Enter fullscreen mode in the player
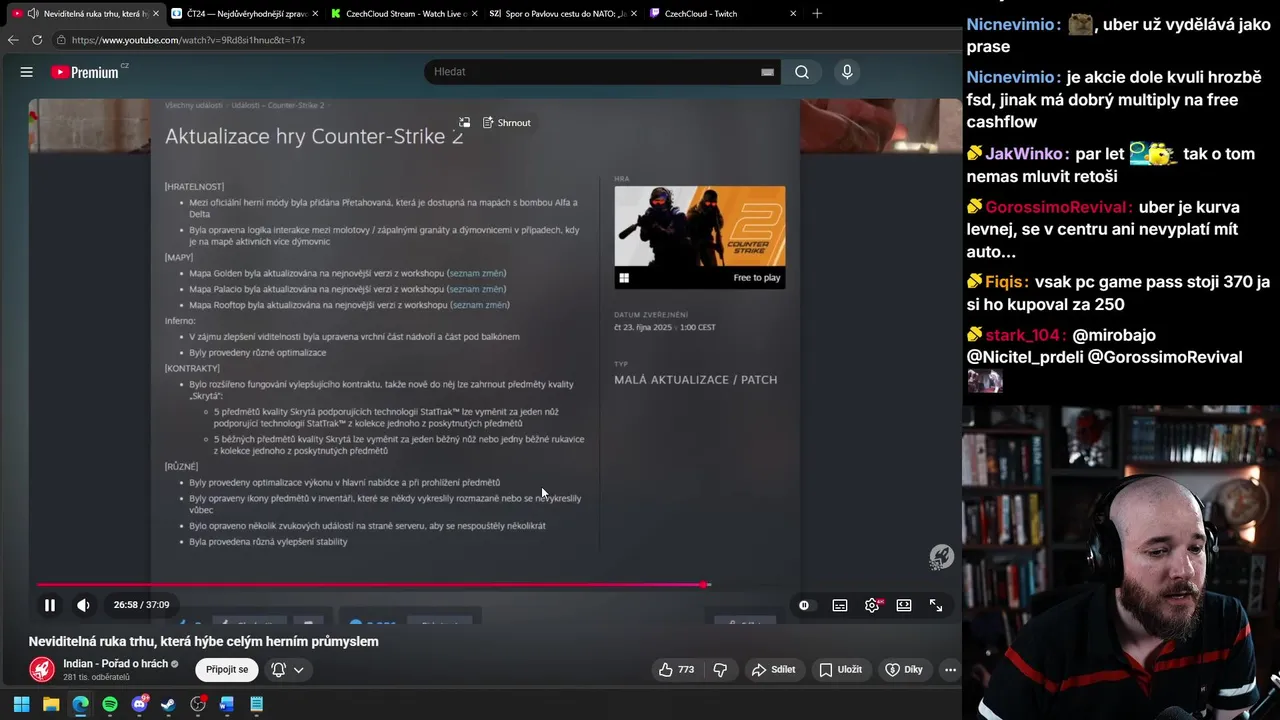This screenshot has height=720, width=1280. click(936, 605)
